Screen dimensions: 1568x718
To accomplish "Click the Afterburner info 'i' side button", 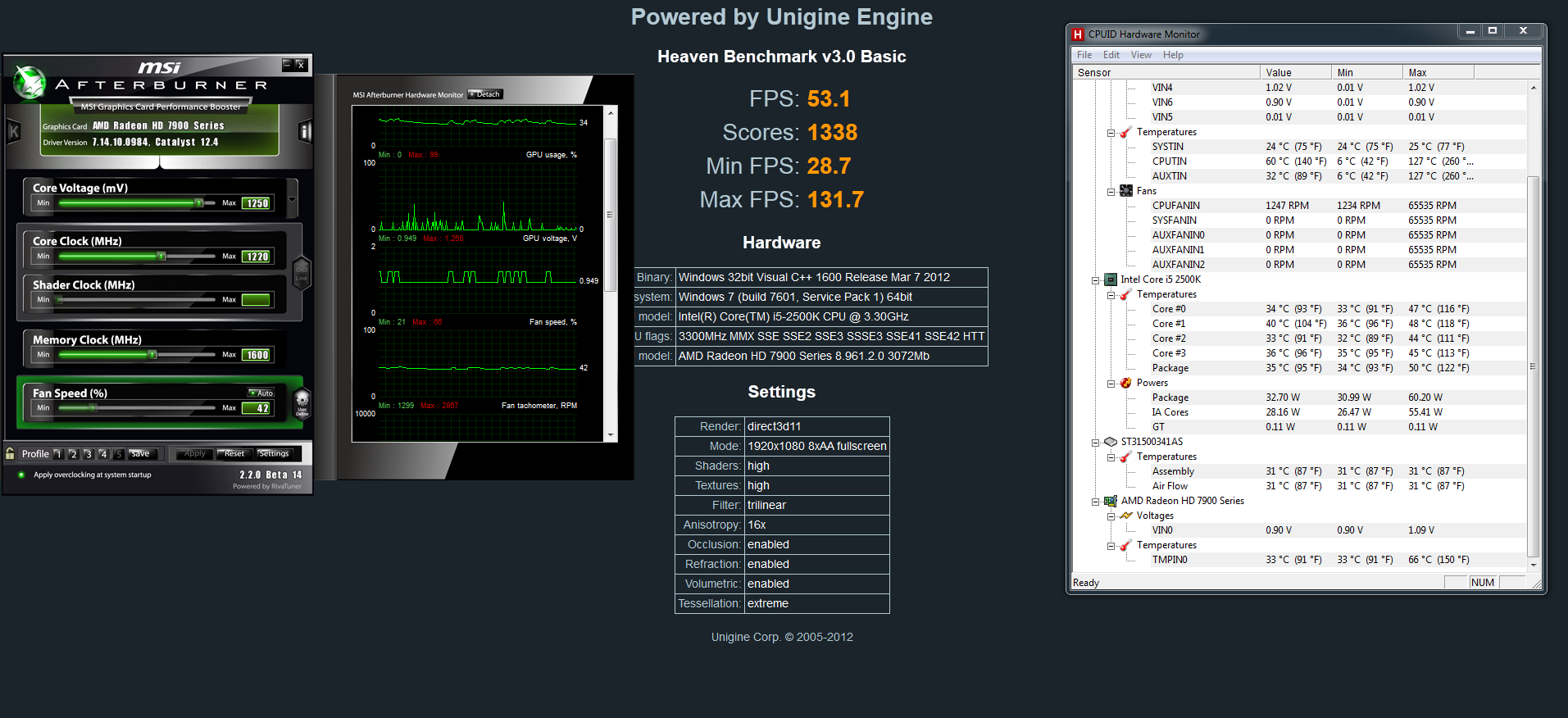I will (305, 131).
